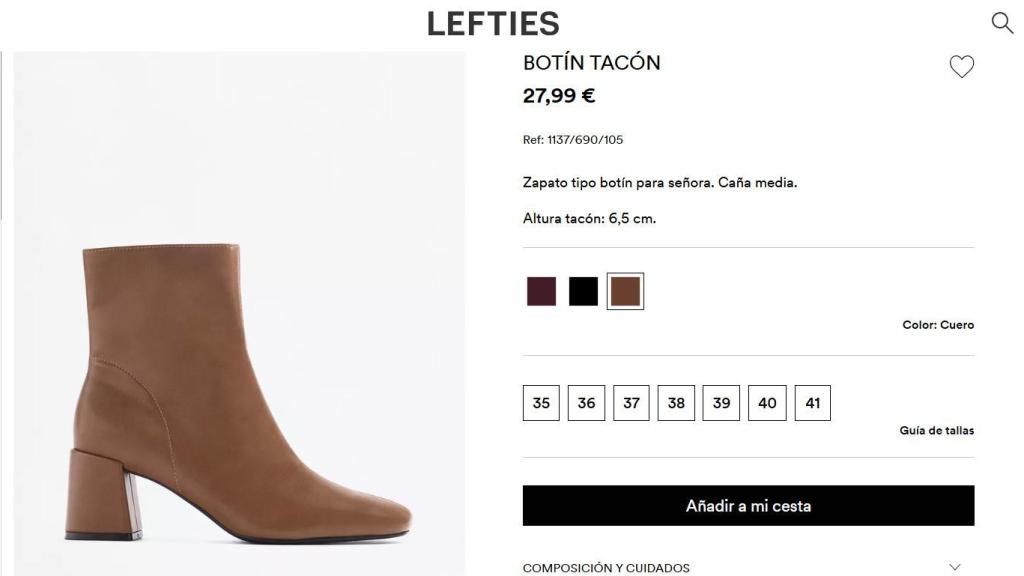Select the burgundy color swatch
Viewport: 1024px width, 576px height.
point(541,291)
